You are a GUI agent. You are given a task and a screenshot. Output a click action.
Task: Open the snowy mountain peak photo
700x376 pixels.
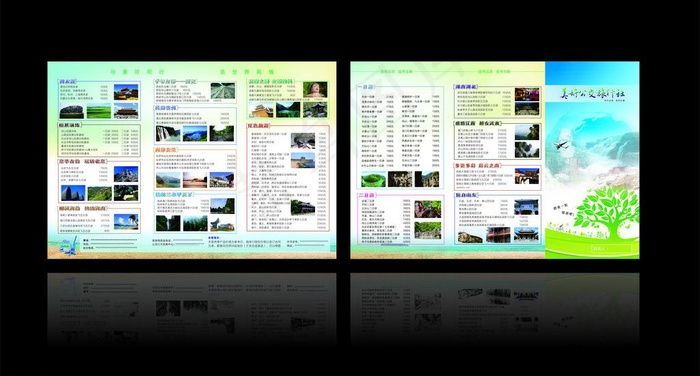pos(126,174)
